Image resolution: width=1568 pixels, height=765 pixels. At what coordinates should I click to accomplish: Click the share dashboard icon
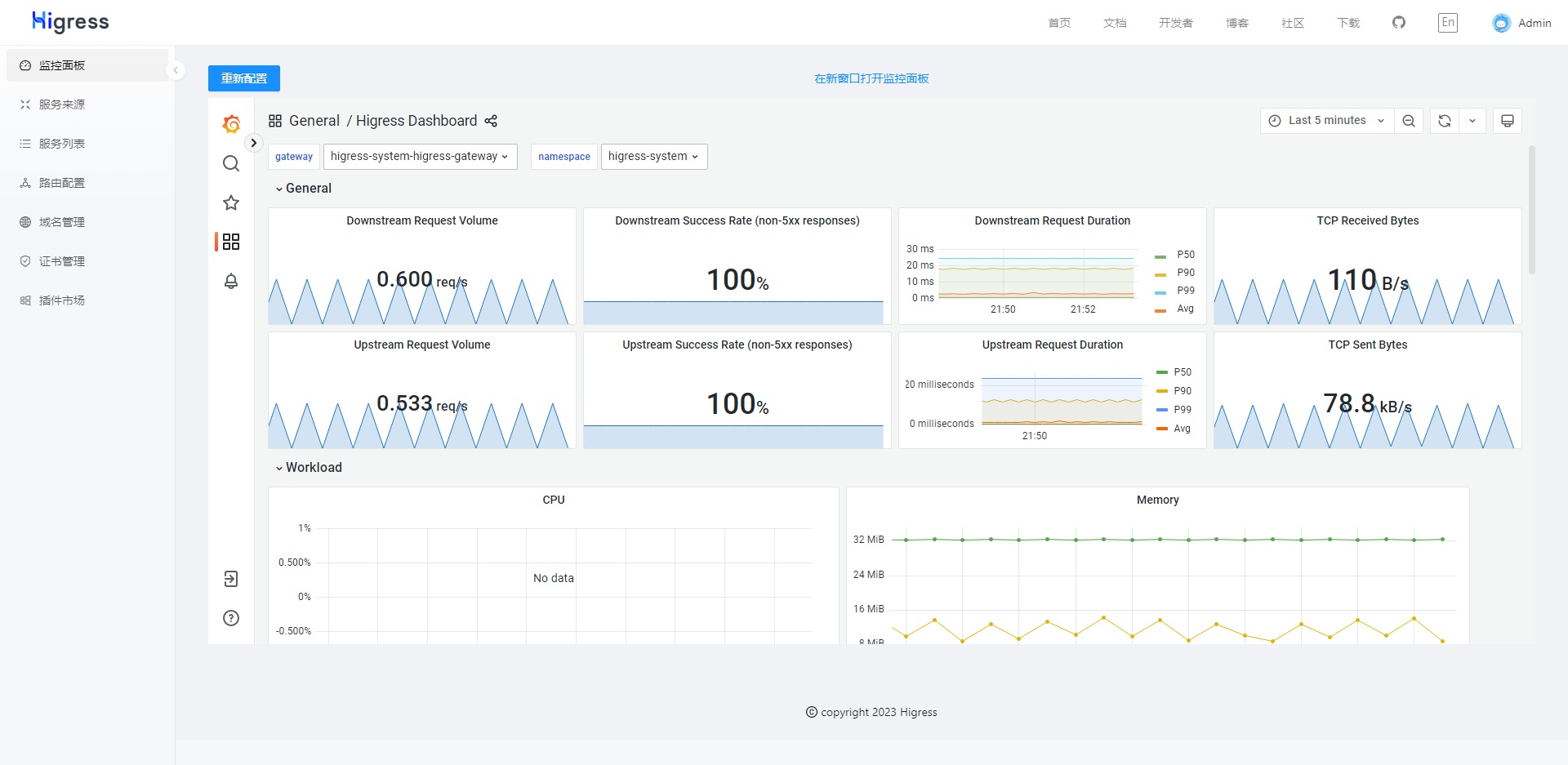pyautogui.click(x=491, y=121)
